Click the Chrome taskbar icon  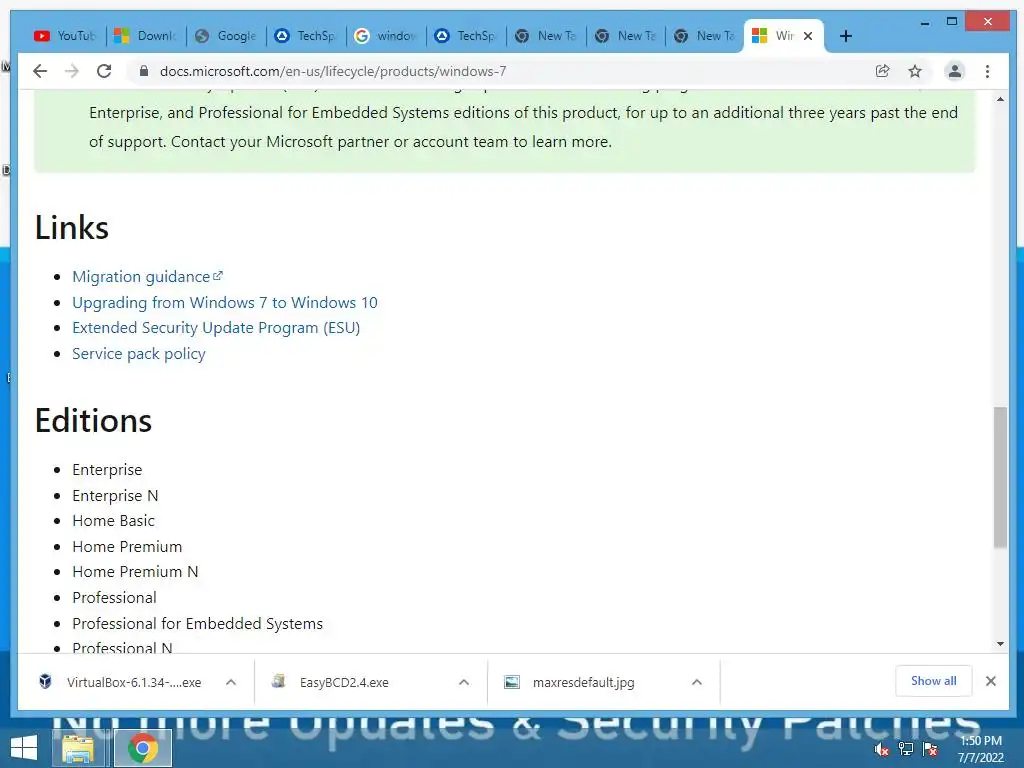[143, 748]
